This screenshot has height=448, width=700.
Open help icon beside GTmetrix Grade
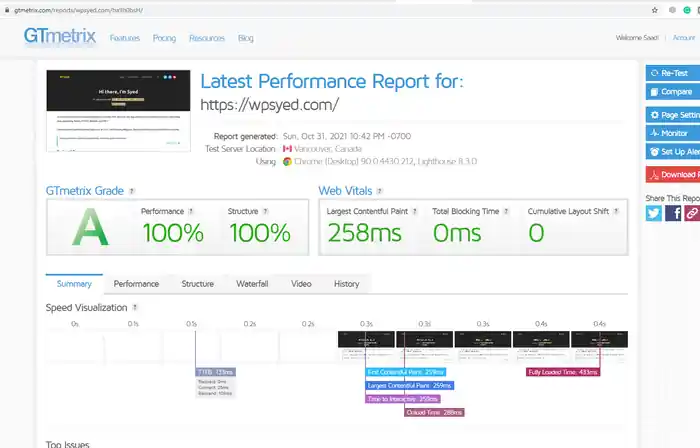coord(132,191)
